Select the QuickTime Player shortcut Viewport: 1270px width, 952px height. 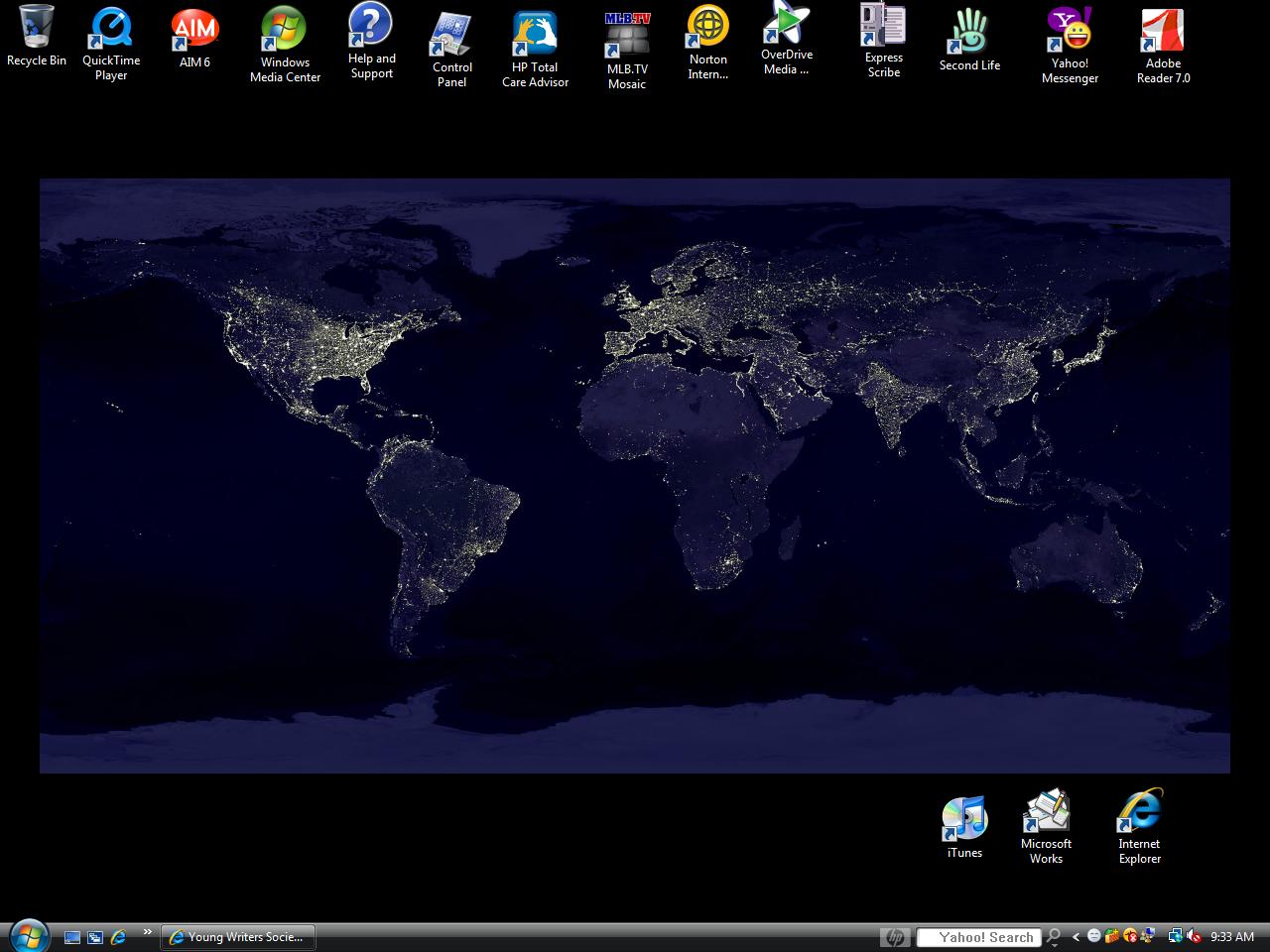[x=111, y=44]
